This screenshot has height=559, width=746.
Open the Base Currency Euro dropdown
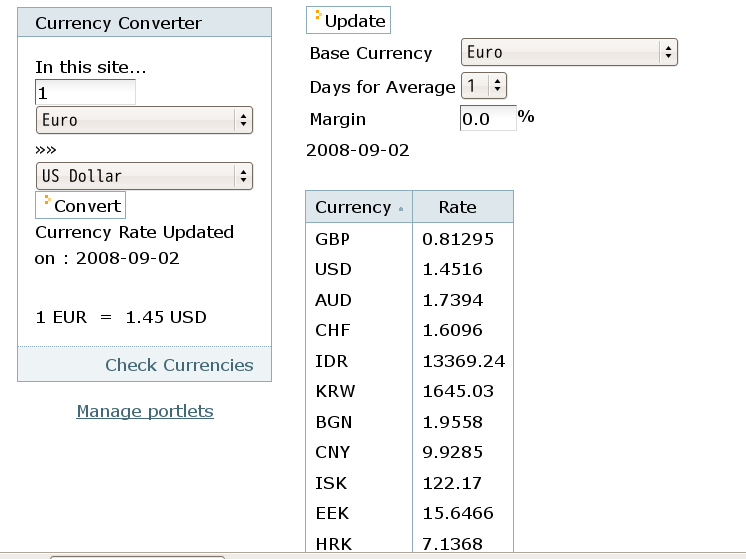pos(569,52)
